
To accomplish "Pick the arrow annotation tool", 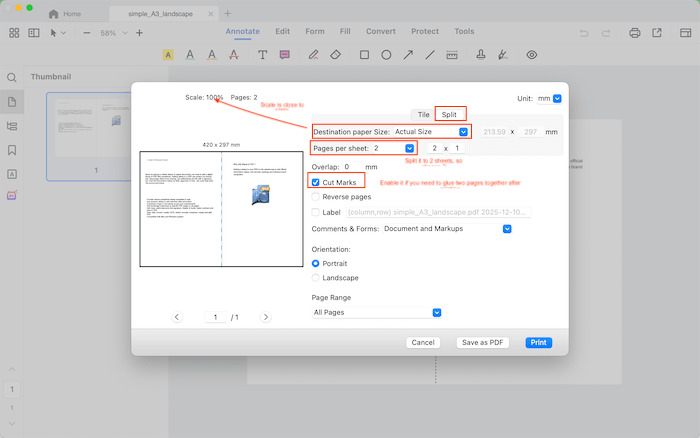I will pos(408,55).
